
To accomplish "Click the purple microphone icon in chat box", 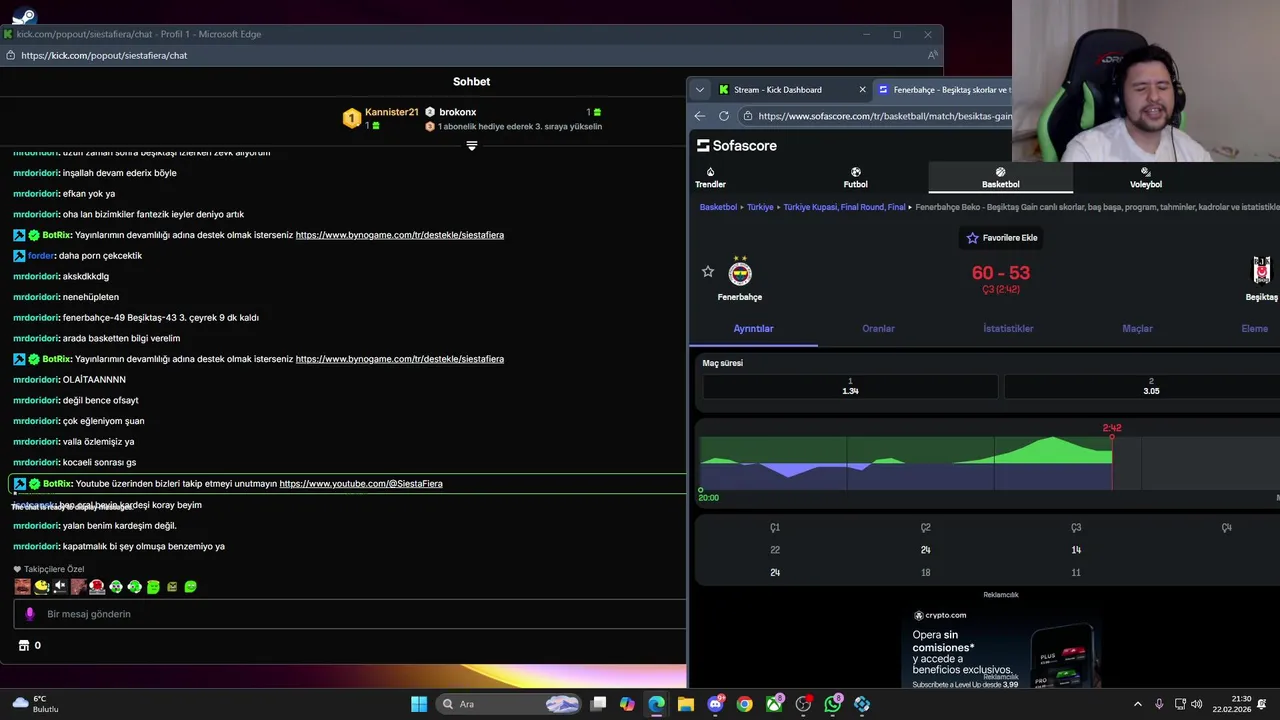I will click(29, 614).
